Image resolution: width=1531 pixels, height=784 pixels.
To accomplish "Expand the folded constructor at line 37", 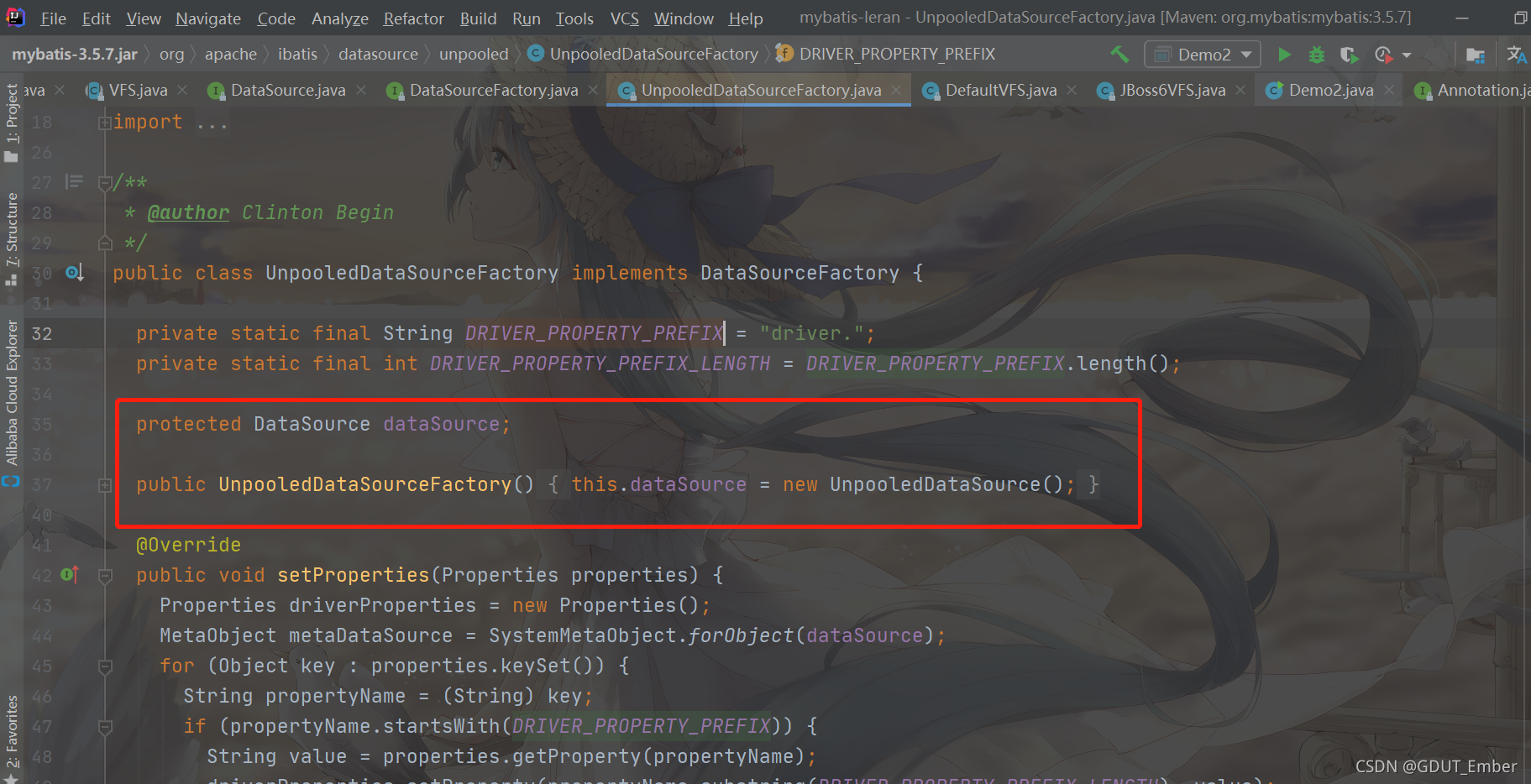I will pos(105,485).
